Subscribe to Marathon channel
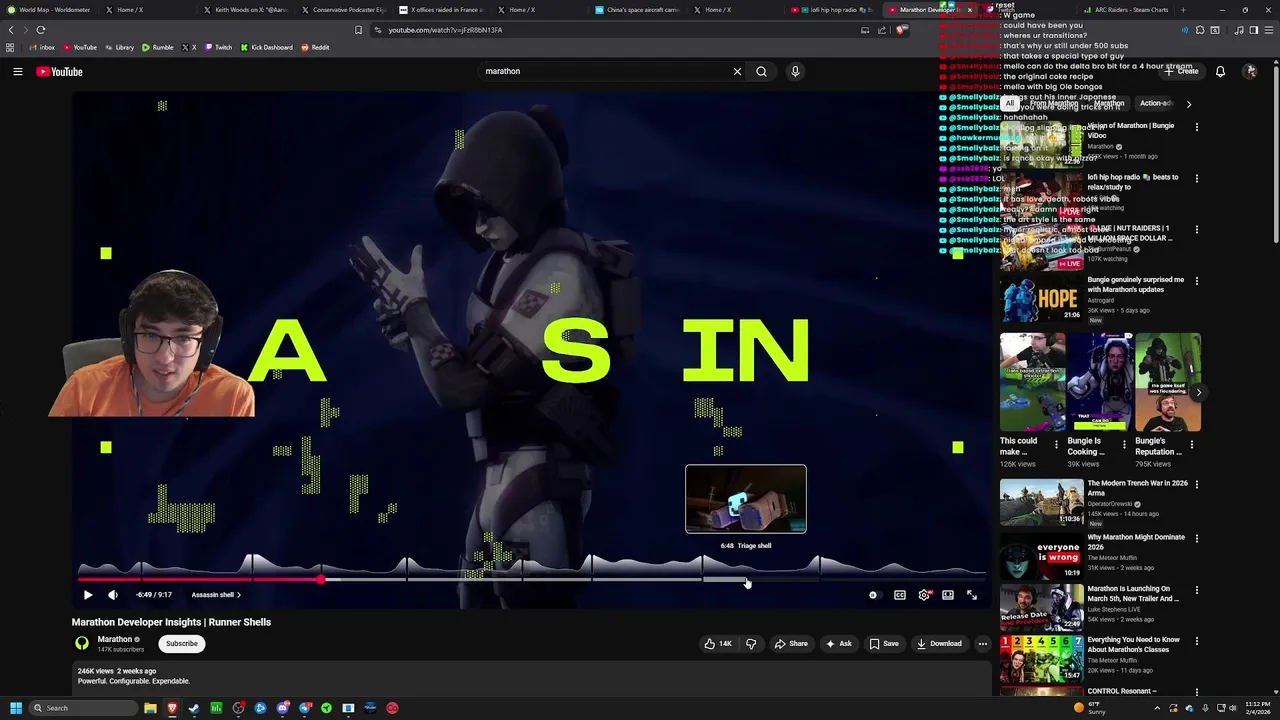This screenshot has height=720, width=1280. [182, 644]
